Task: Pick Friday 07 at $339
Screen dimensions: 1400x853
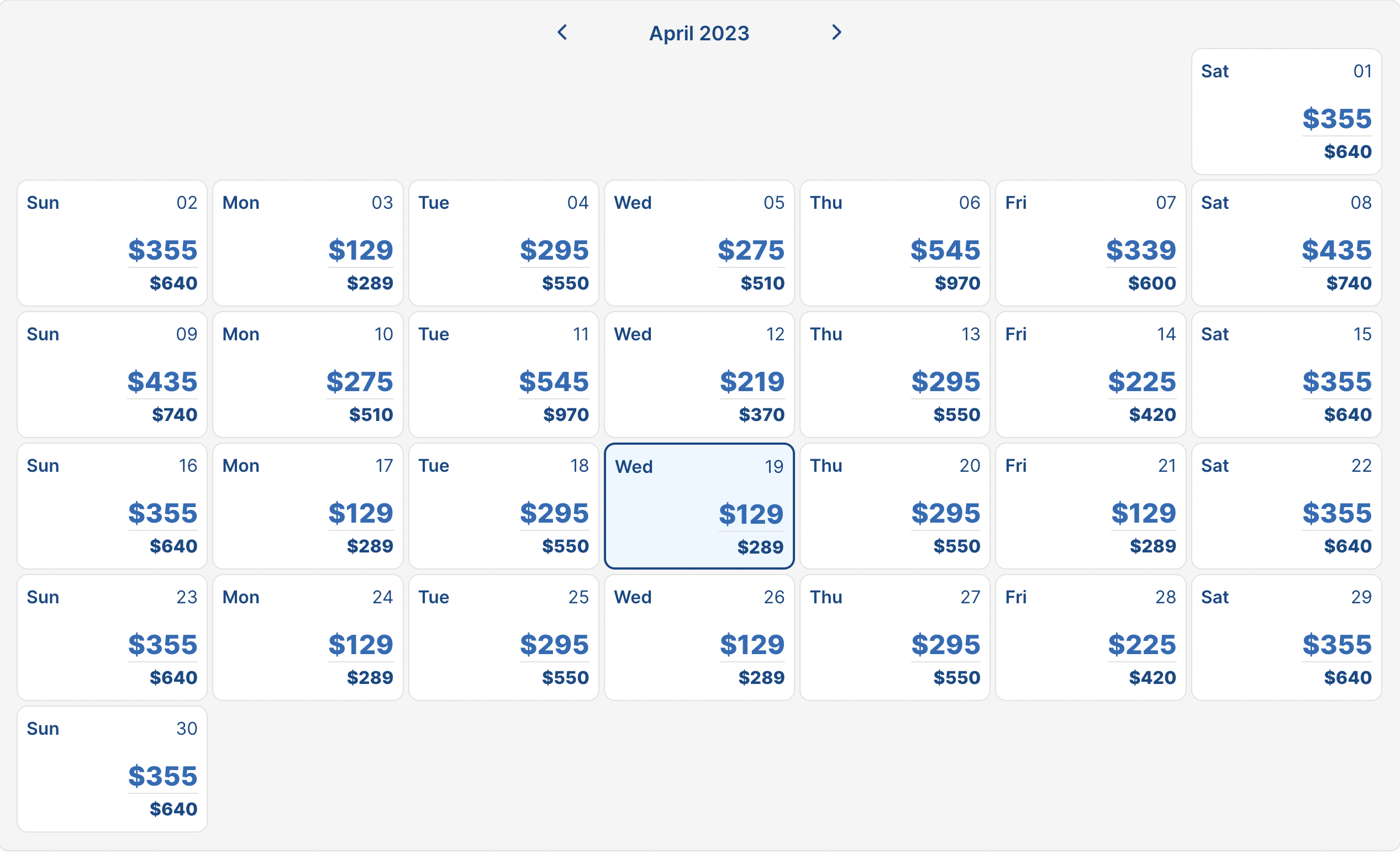Action: point(1090,243)
